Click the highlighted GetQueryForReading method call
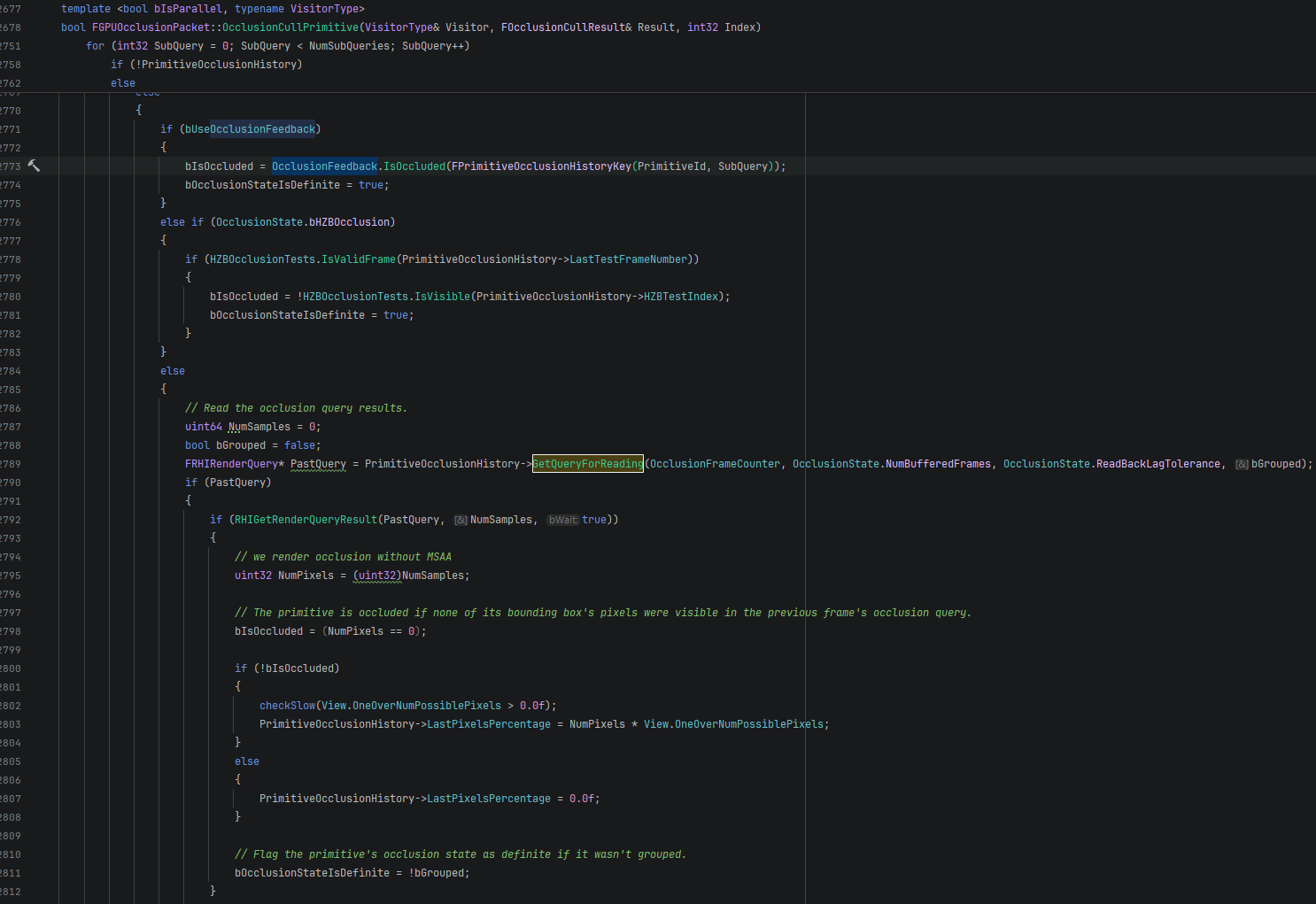This screenshot has height=904, width=1316. [588, 464]
